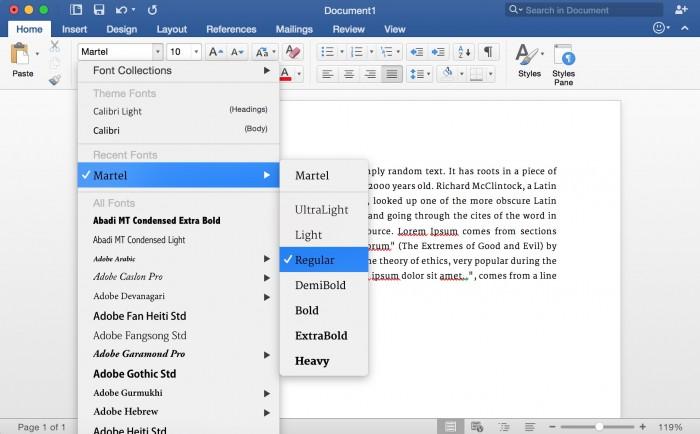Click Page 1 of 1 in status bar
Screen dimensions: 700x434
42,427
